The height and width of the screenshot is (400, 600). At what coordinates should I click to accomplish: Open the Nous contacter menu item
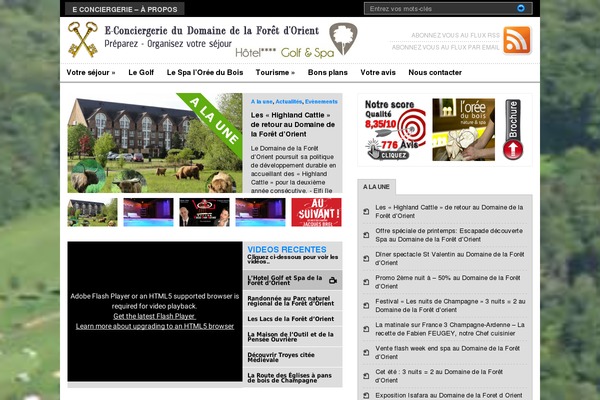coord(435,72)
